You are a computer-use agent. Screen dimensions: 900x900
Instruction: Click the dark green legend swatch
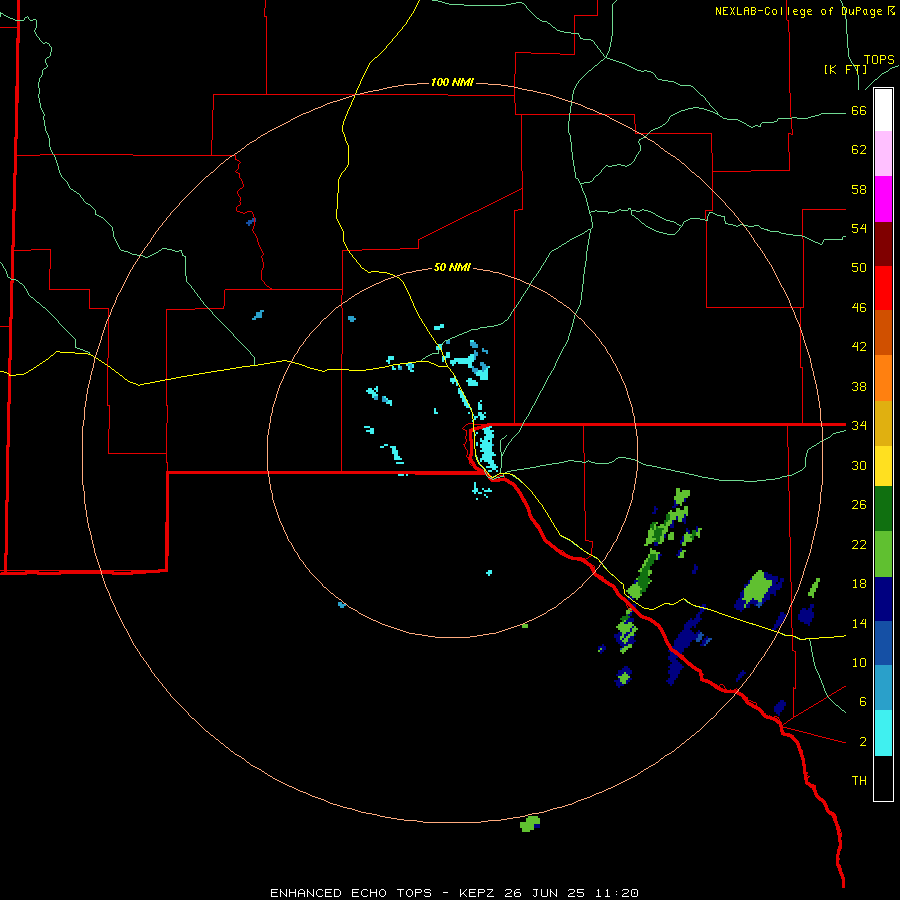883,509
